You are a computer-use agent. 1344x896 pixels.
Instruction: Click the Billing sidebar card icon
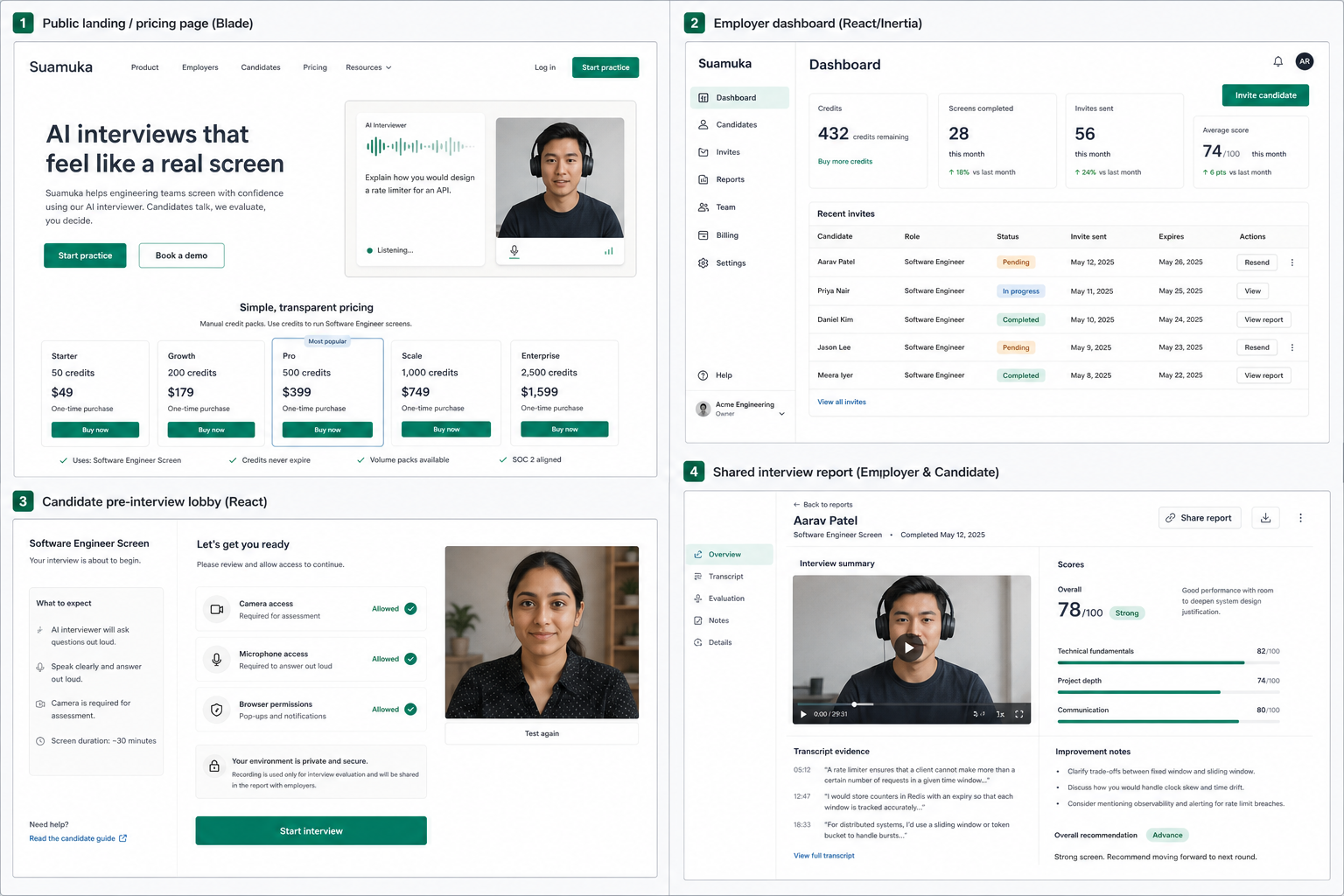tap(703, 235)
